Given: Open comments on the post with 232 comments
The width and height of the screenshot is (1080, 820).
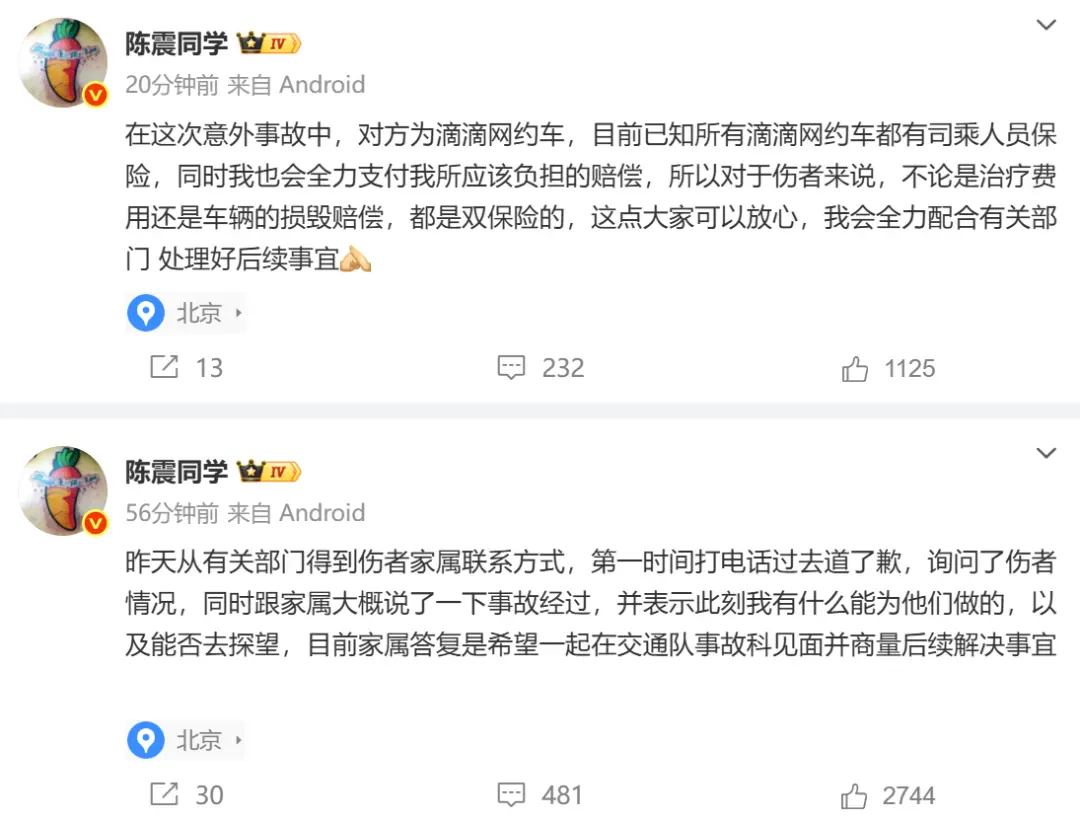Looking at the screenshot, I should coord(511,368).
